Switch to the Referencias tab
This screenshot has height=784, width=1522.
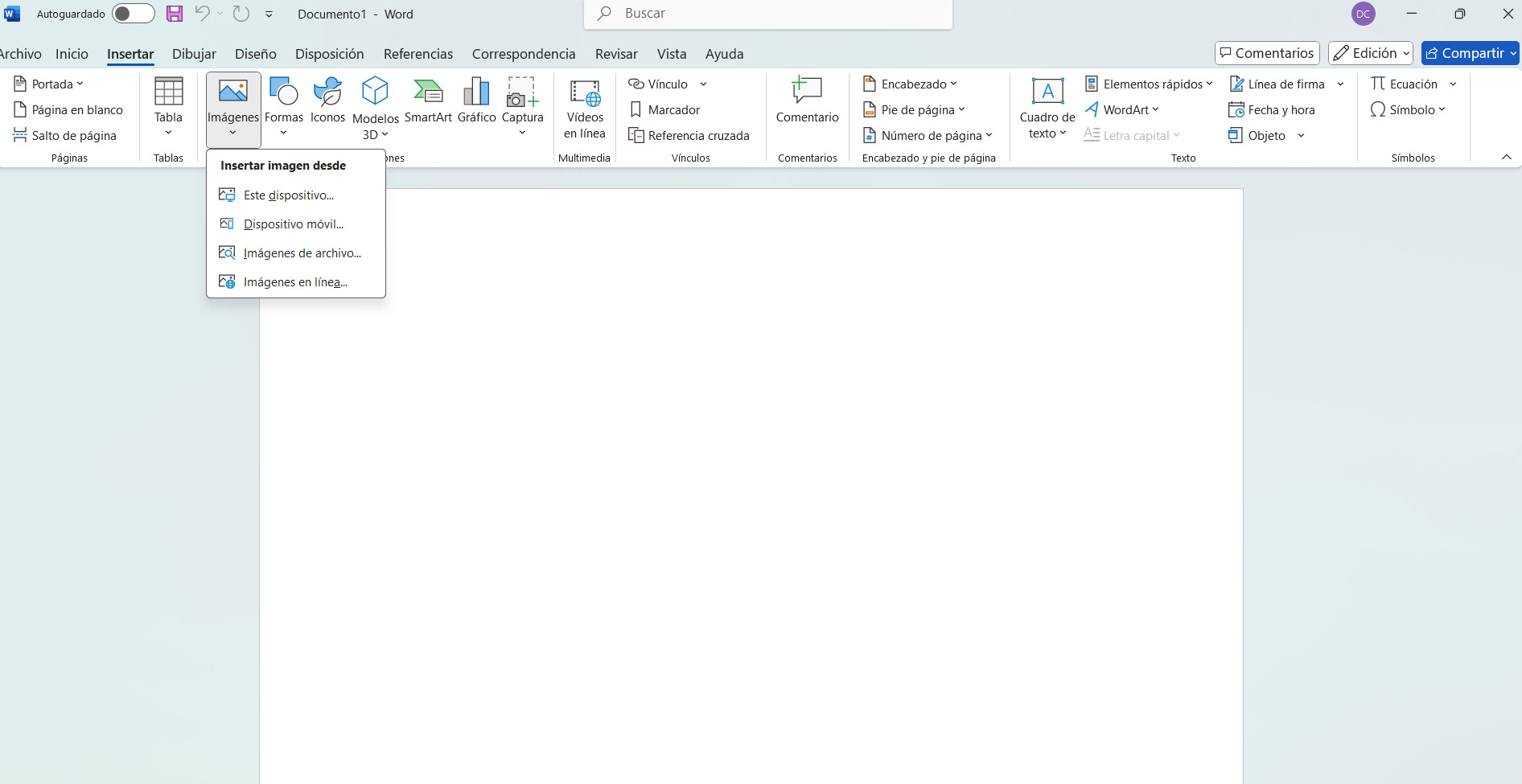418,54
